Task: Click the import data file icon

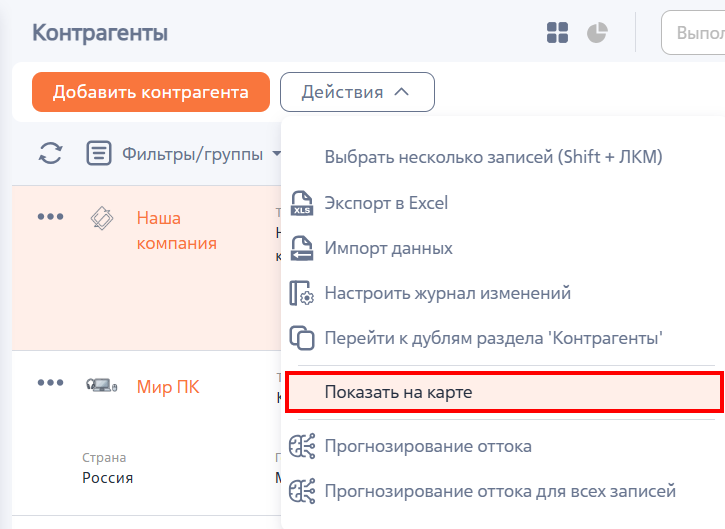Action: [x=302, y=248]
